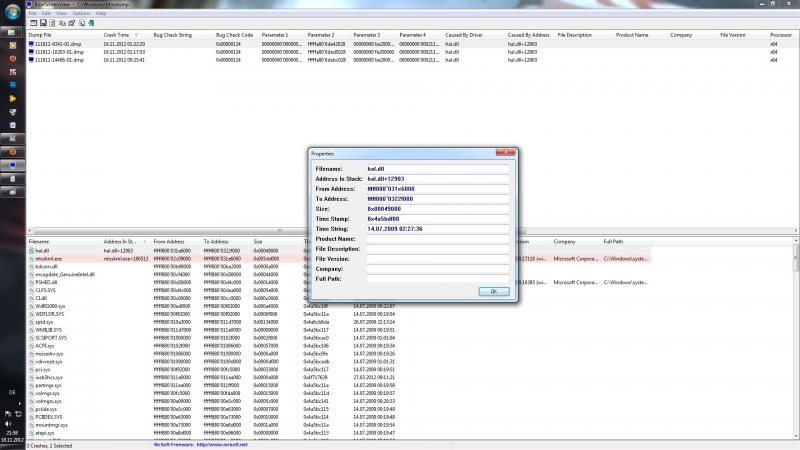Click the Product Name column header in upper pane
The width and height of the screenshot is (800, 450).
(632, 35)
